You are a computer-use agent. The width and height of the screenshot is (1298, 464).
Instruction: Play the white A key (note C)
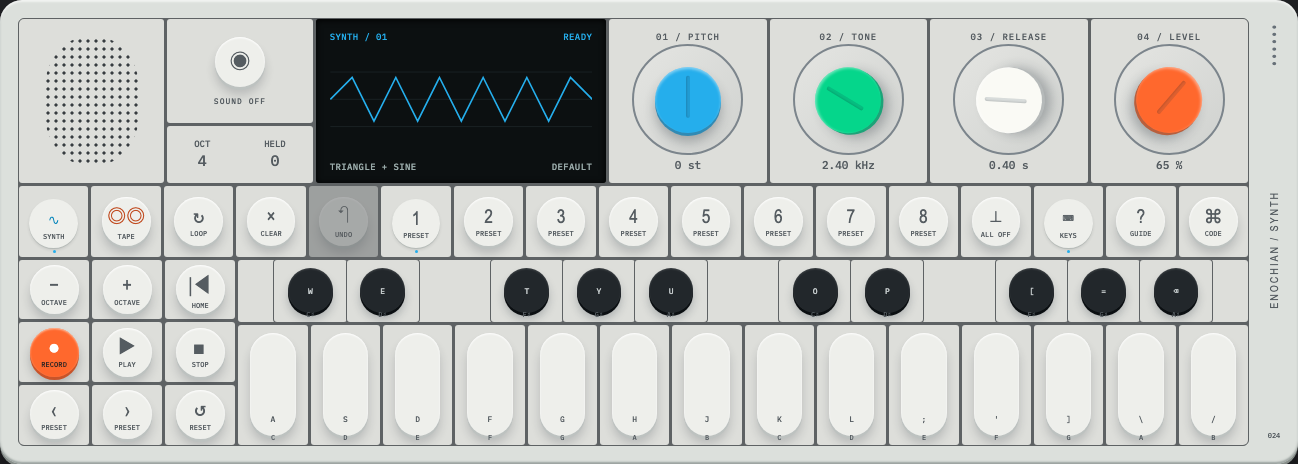tap(273, 384)
